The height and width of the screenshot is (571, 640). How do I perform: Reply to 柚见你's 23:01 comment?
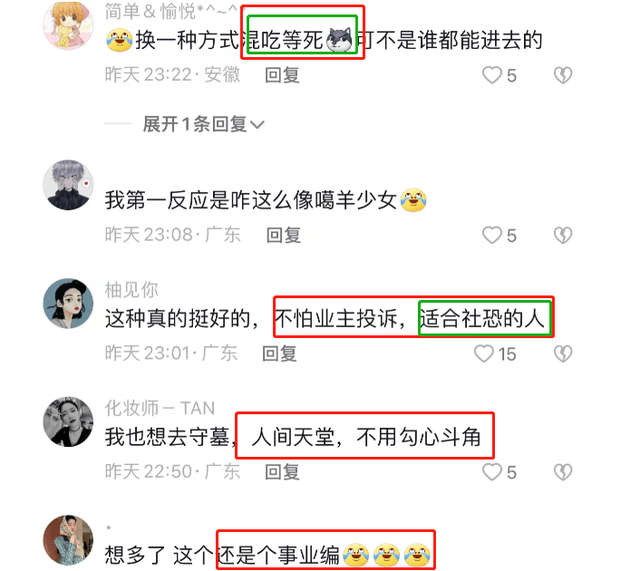279,354
